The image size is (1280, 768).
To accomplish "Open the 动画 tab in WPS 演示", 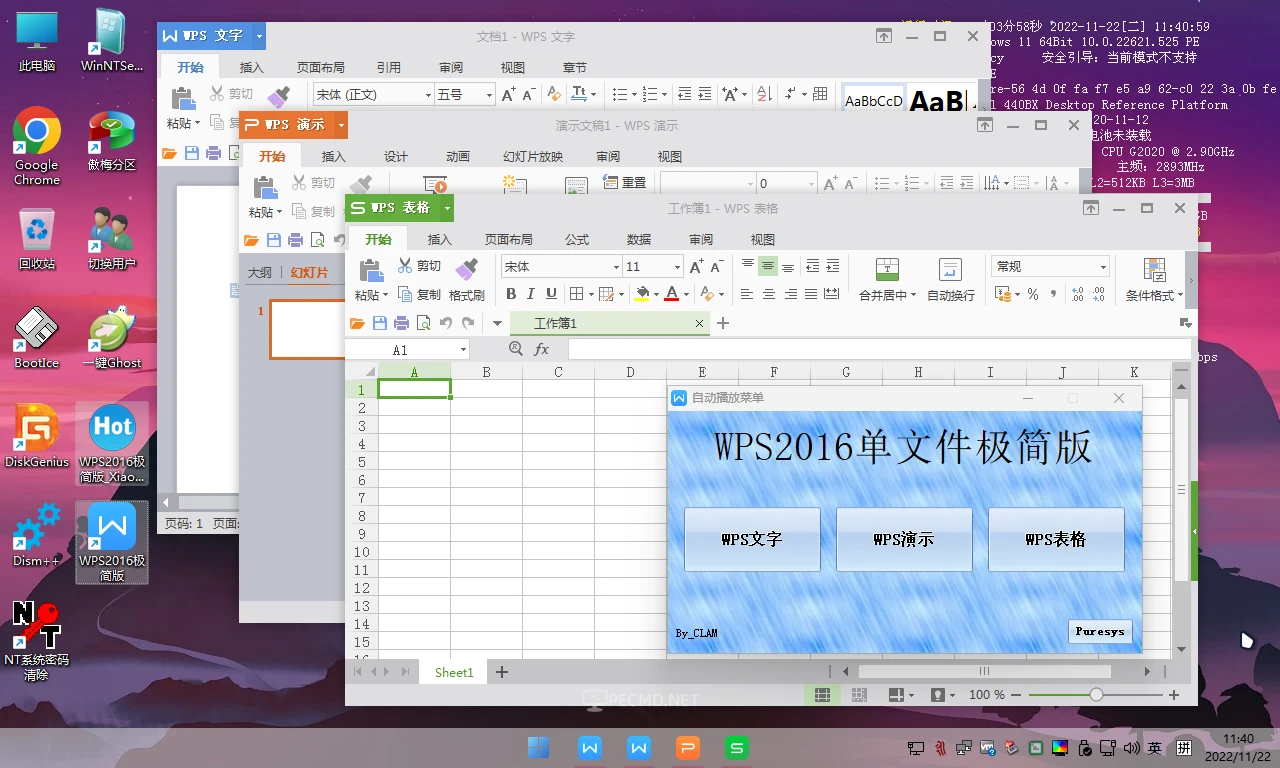I will pyautogui.click(x=458, y=157).
